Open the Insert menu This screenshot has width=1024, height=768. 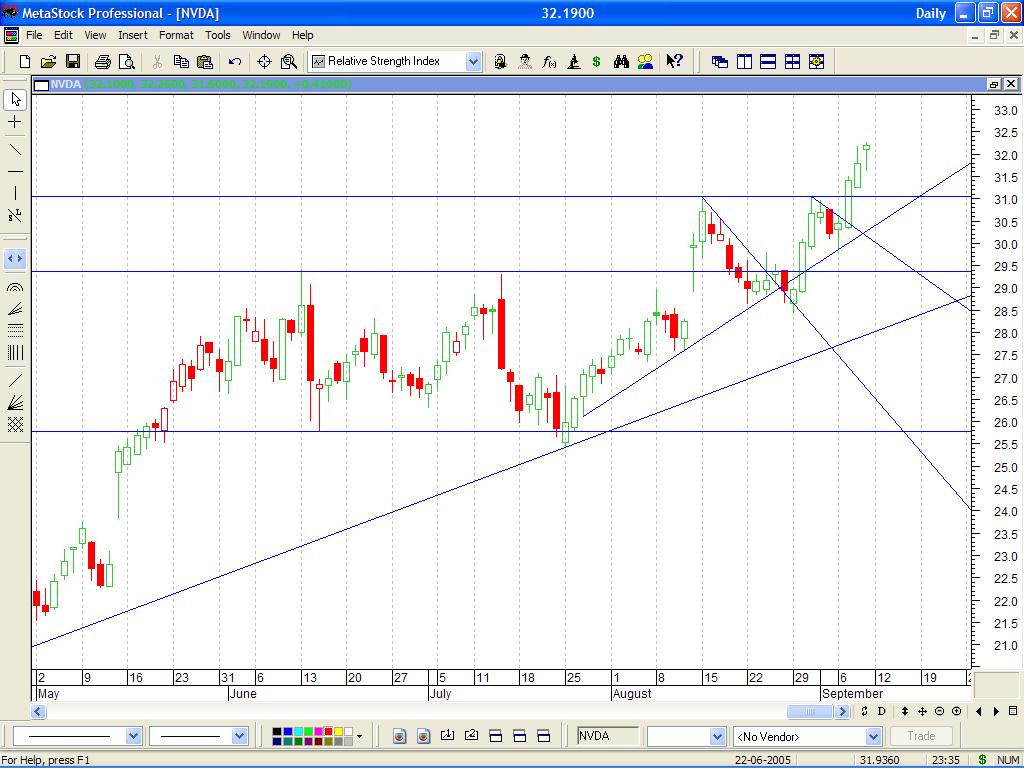133,35
